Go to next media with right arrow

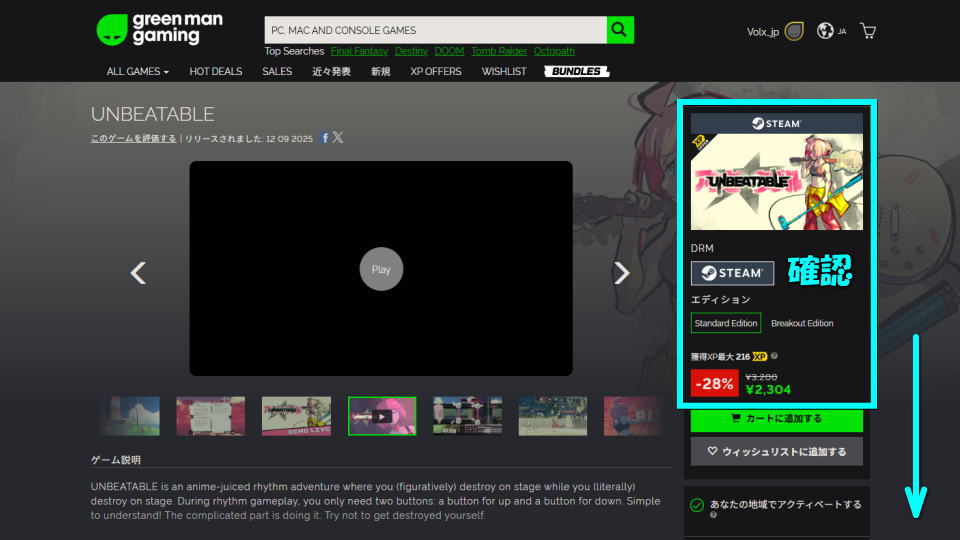[x=621, y=272]
